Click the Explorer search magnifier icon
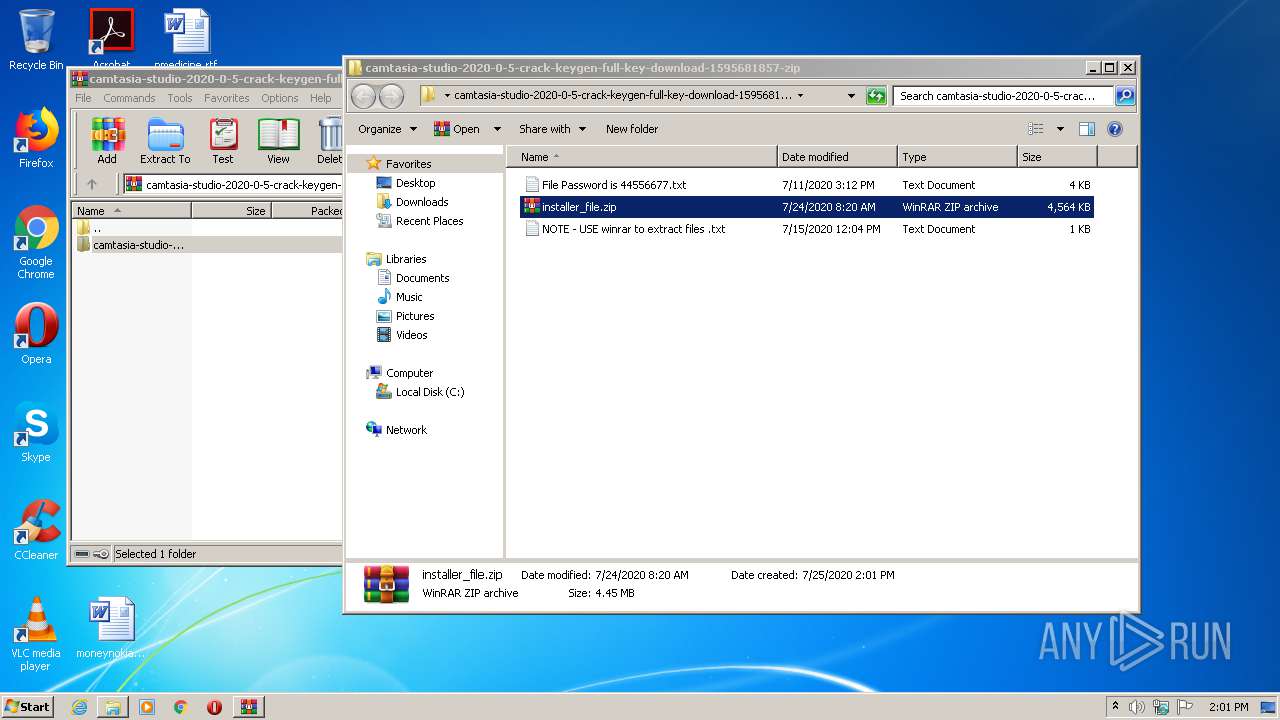This screenshot has width=1280, height=720. pos(1125,96)
